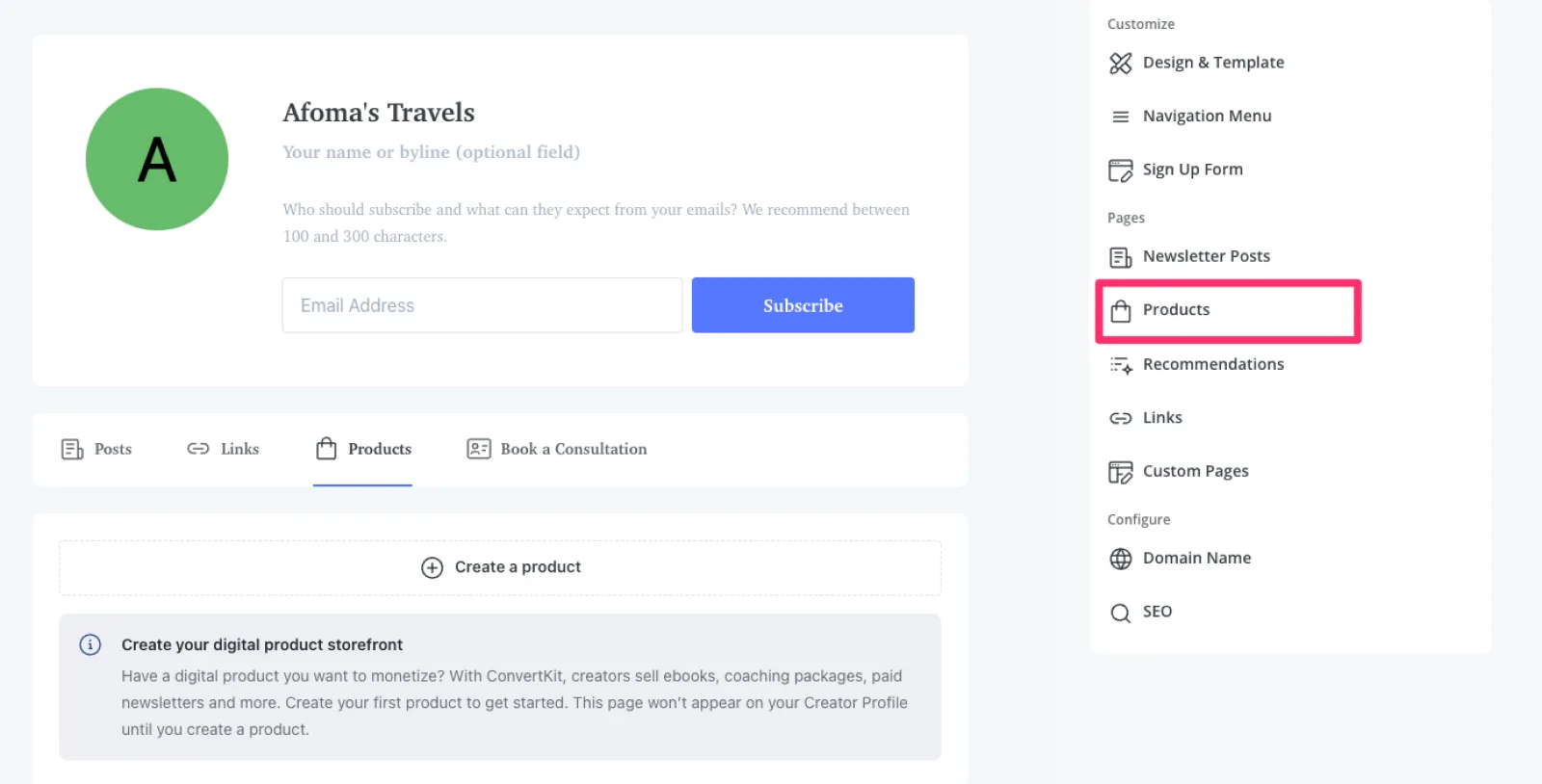Click the Recommendations sparkle list icon
Viewport: 1542px width, 784px height.
[x=1120, y=365]
